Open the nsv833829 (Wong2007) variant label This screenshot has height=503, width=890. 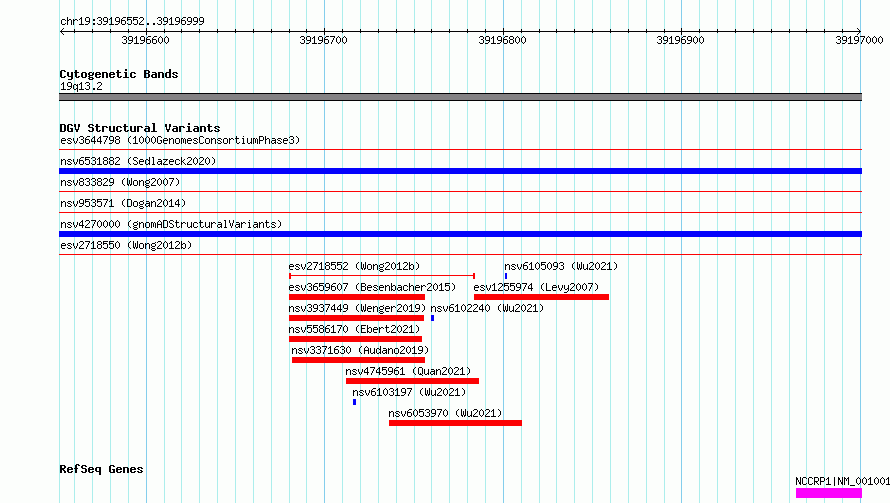pyautogui.click(x=120, y=182)
